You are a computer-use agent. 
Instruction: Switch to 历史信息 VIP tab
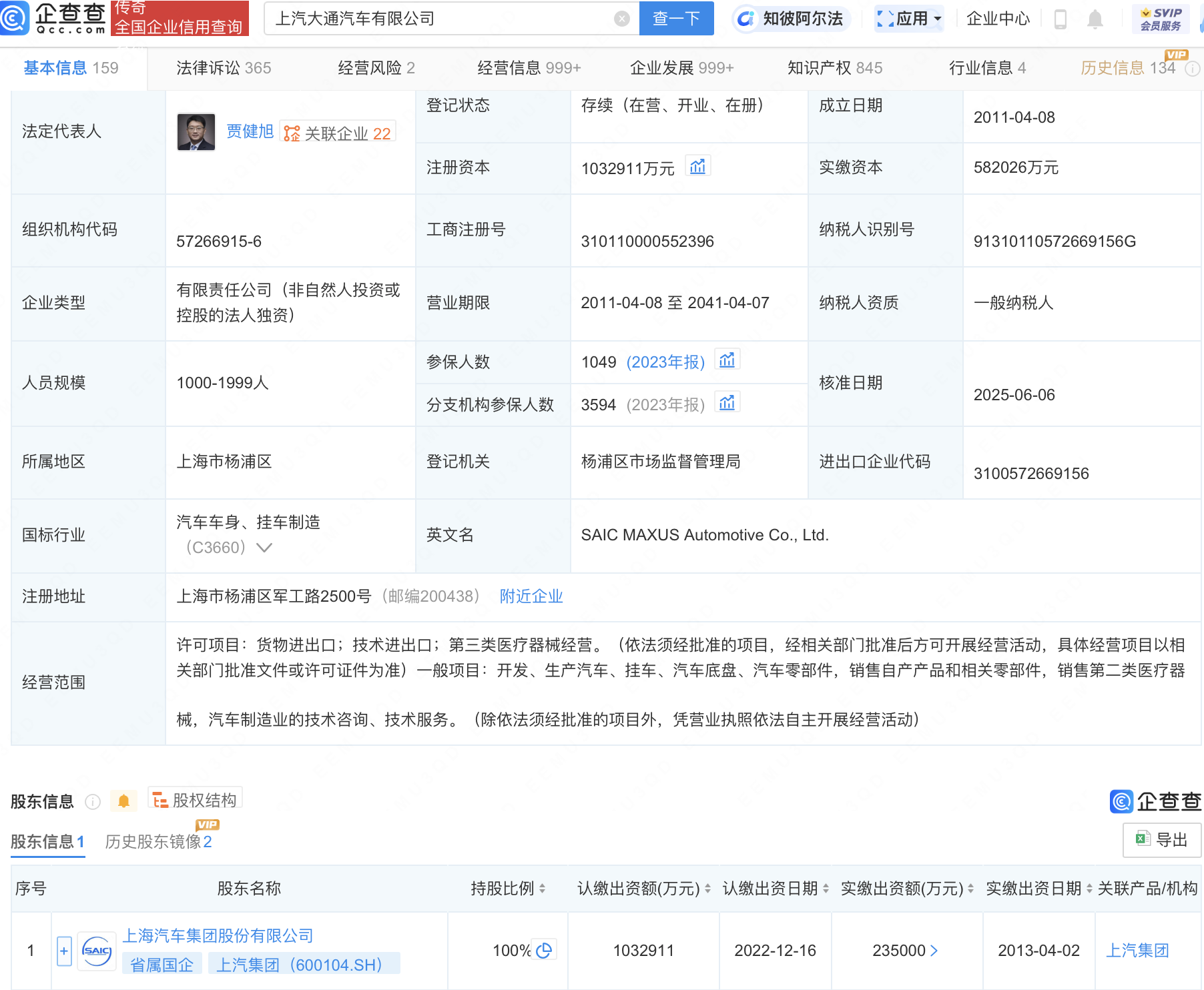(x=1128, y=68)
